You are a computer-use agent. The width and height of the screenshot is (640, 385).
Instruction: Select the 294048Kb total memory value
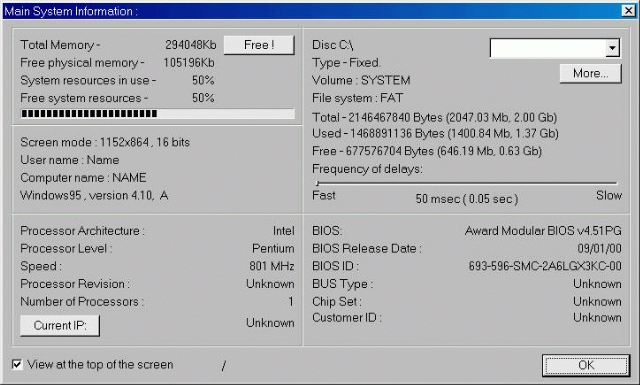(x=191, y=45)
